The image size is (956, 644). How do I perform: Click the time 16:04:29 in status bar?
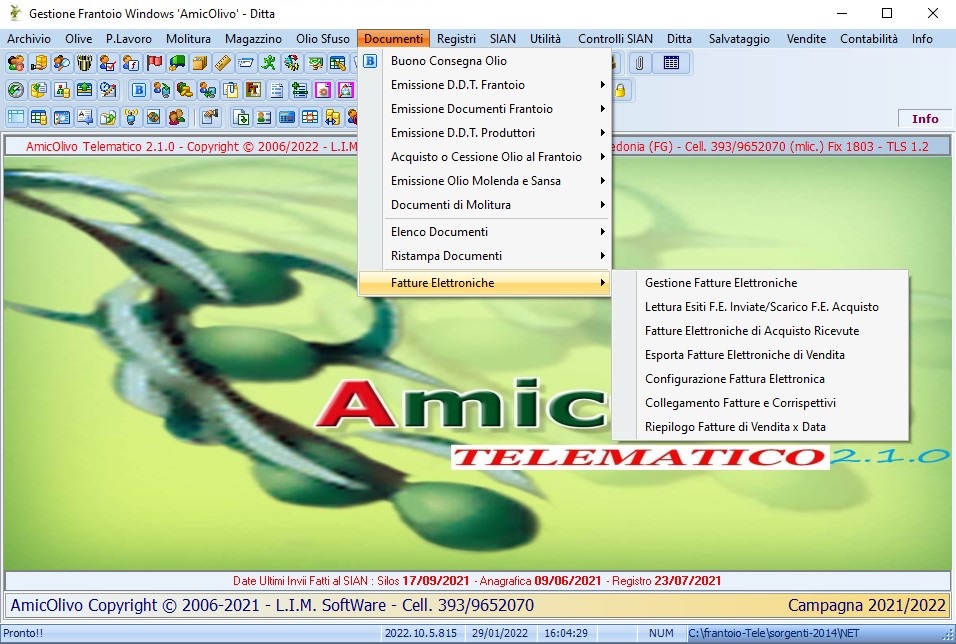pyautogui.click(x=566, y=633)
